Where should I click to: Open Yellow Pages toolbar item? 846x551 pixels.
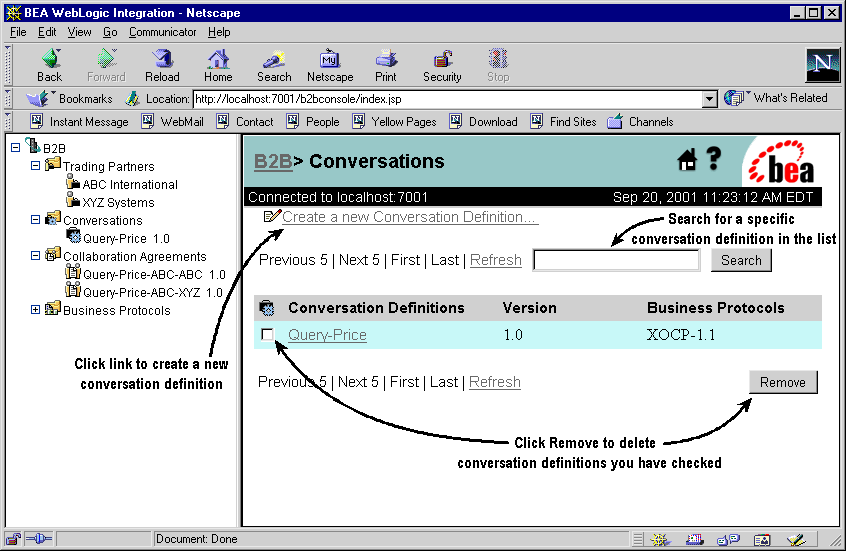click(394, 122)
